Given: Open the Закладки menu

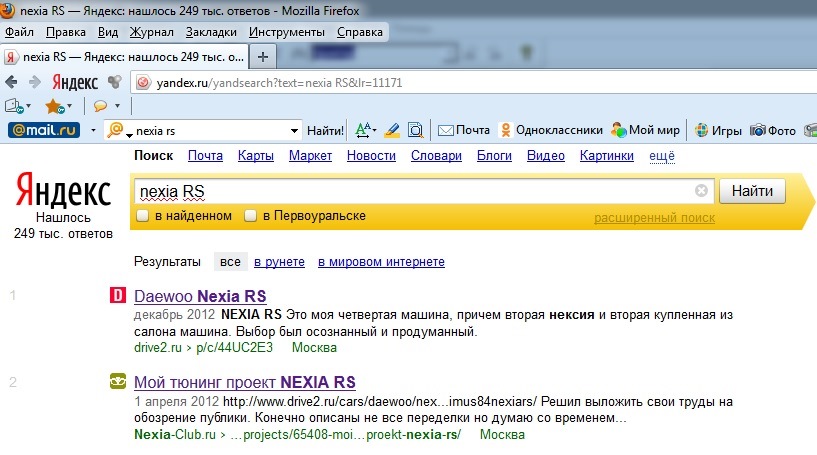Looking at the screenshot, I should pyautogui.click(x=211, y=32).
